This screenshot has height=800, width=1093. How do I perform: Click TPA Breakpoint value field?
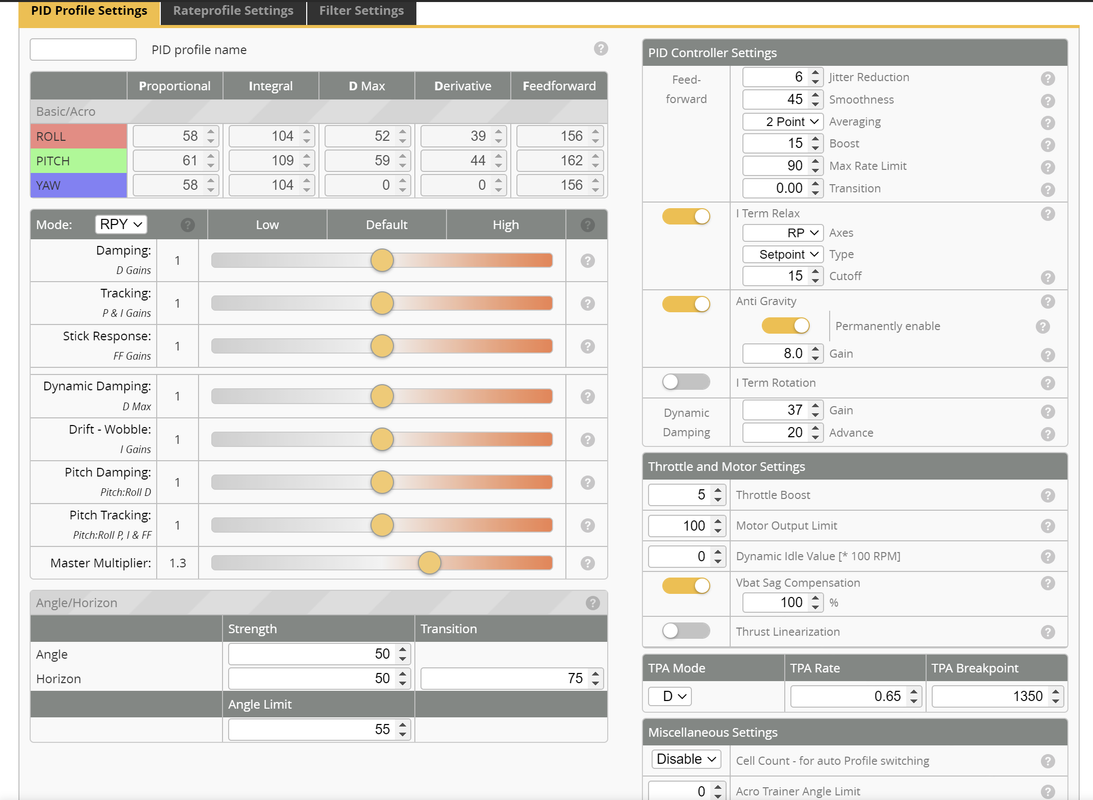click(997, 696)
